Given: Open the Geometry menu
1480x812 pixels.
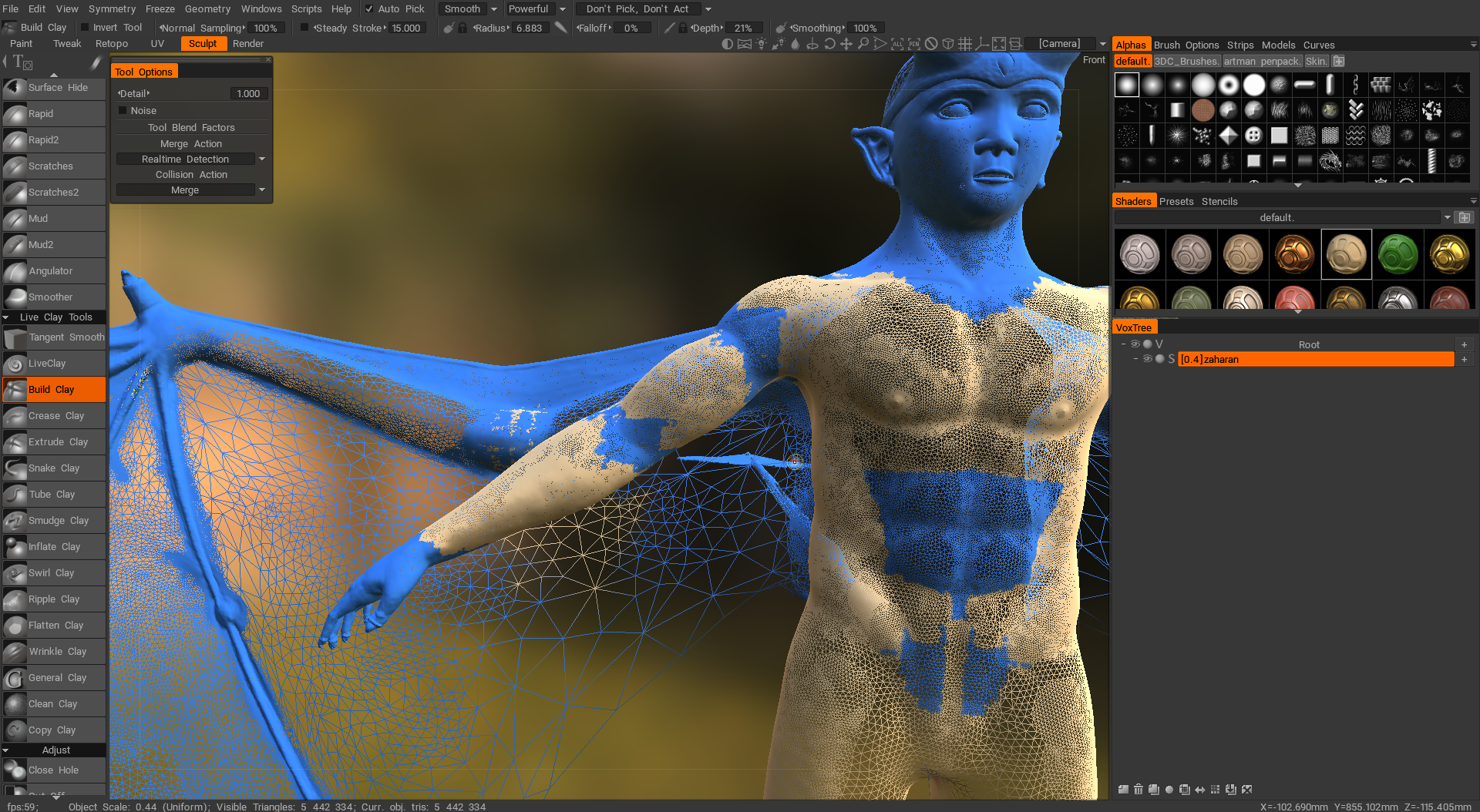Looking at the screenshot, I should pyautogui.click(x=207, y=9).
